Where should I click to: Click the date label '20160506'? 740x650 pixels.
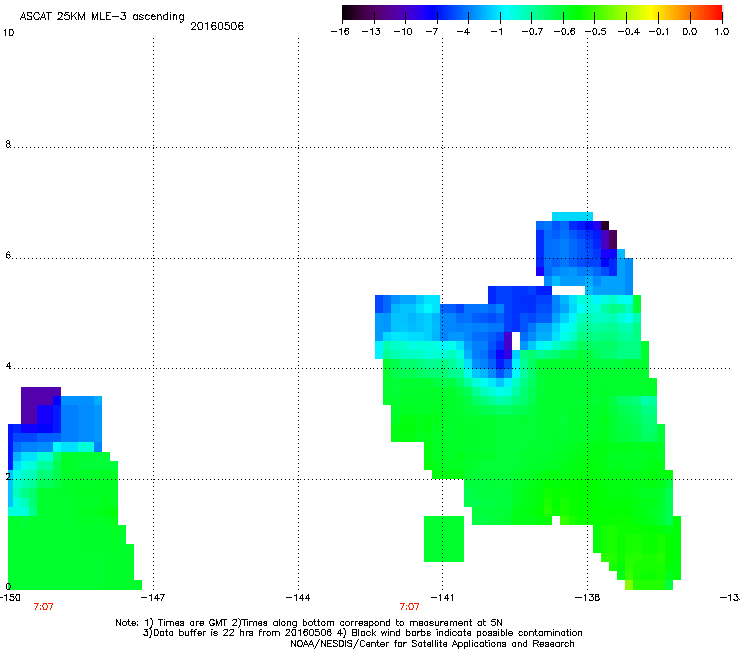217,26
